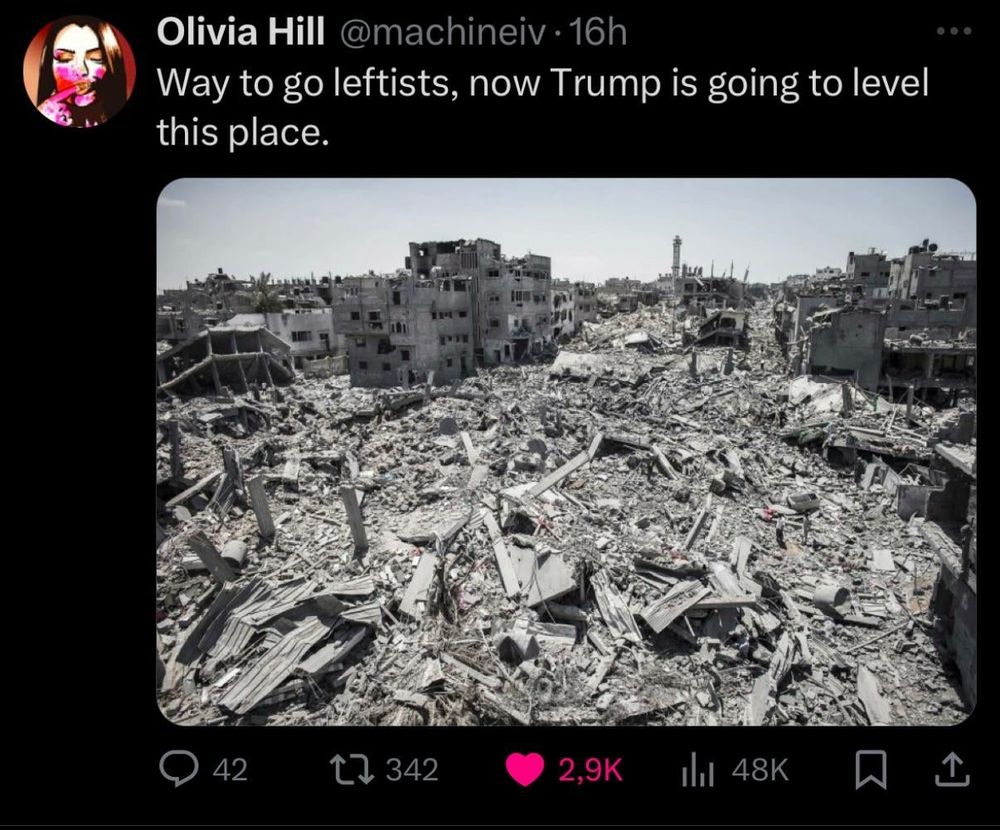
Task: Click the share upload arrow icon
Action: coord(952,769)
